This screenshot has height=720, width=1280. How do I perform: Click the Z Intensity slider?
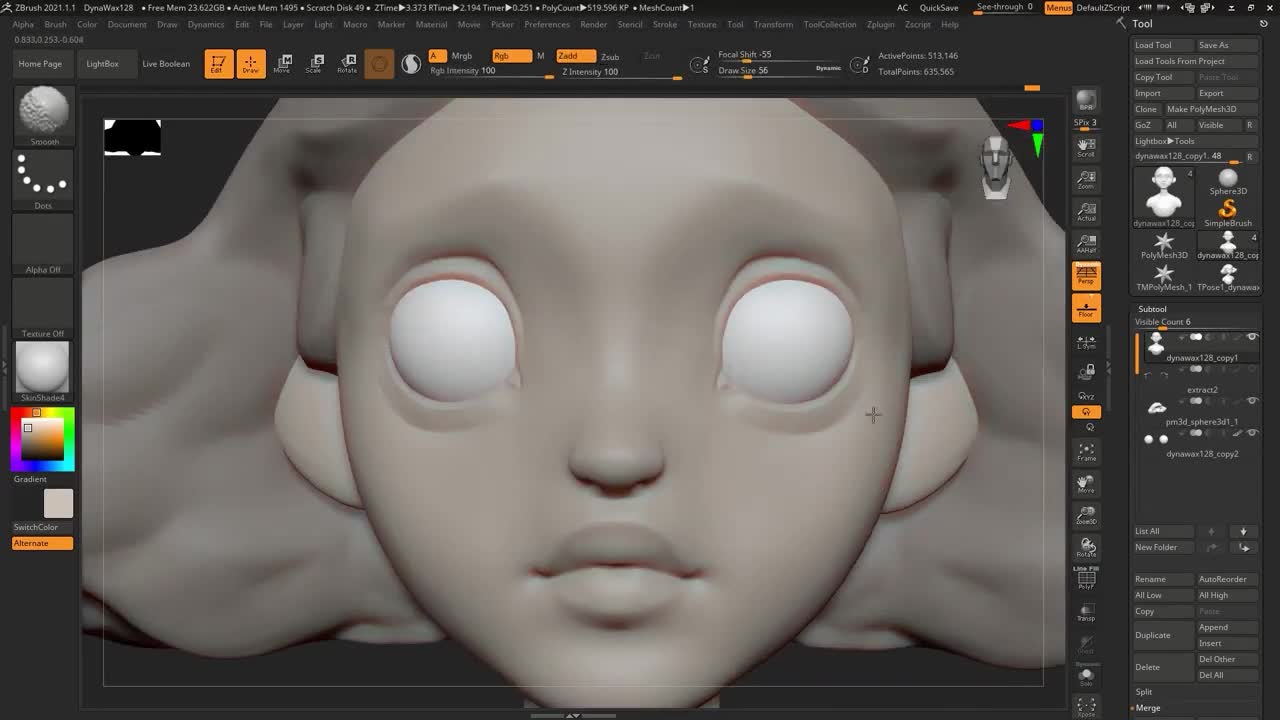coord(620,72)
